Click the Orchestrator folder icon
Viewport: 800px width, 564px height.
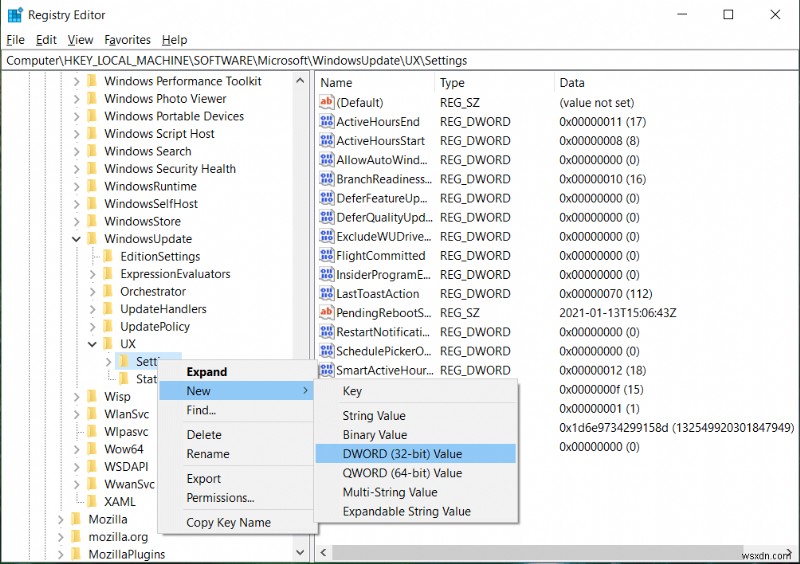click(x=108, y=291)
